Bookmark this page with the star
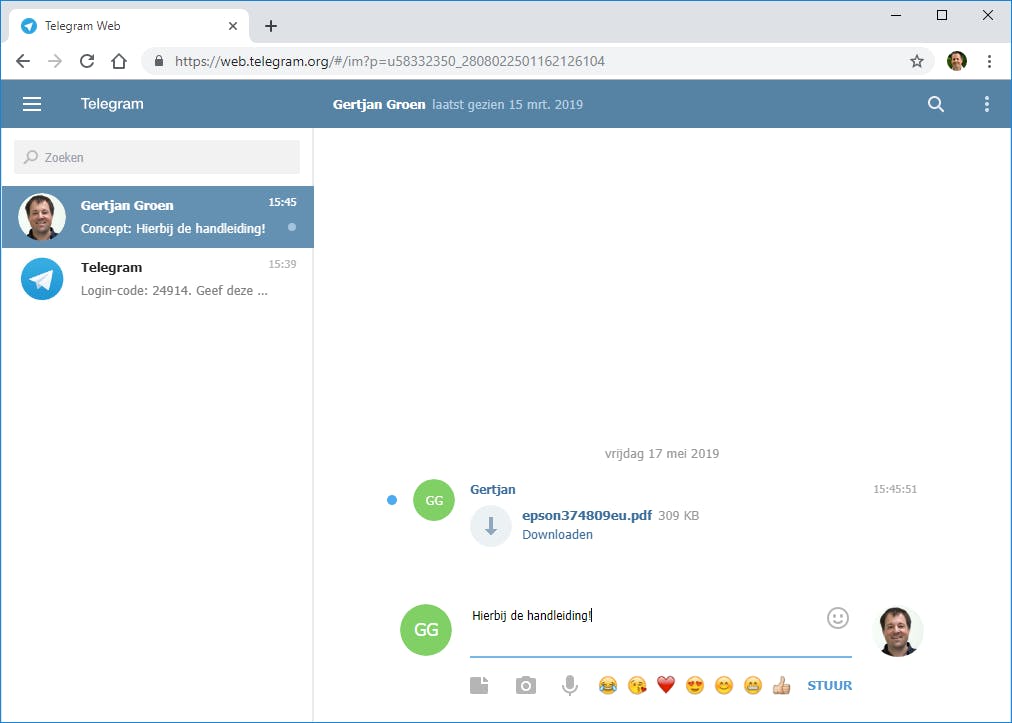 [x=916, y=61]
